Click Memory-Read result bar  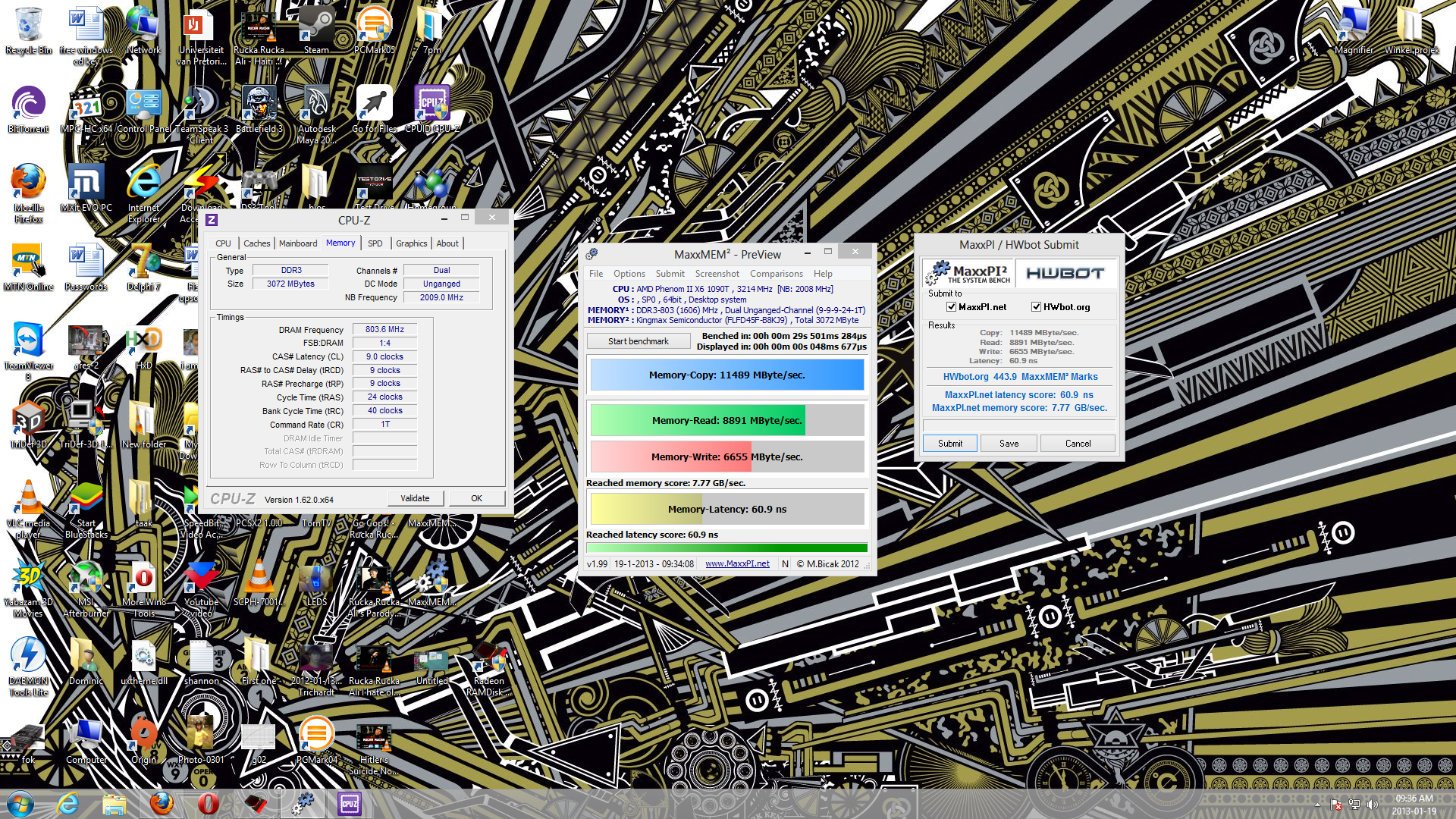point(726,420)
